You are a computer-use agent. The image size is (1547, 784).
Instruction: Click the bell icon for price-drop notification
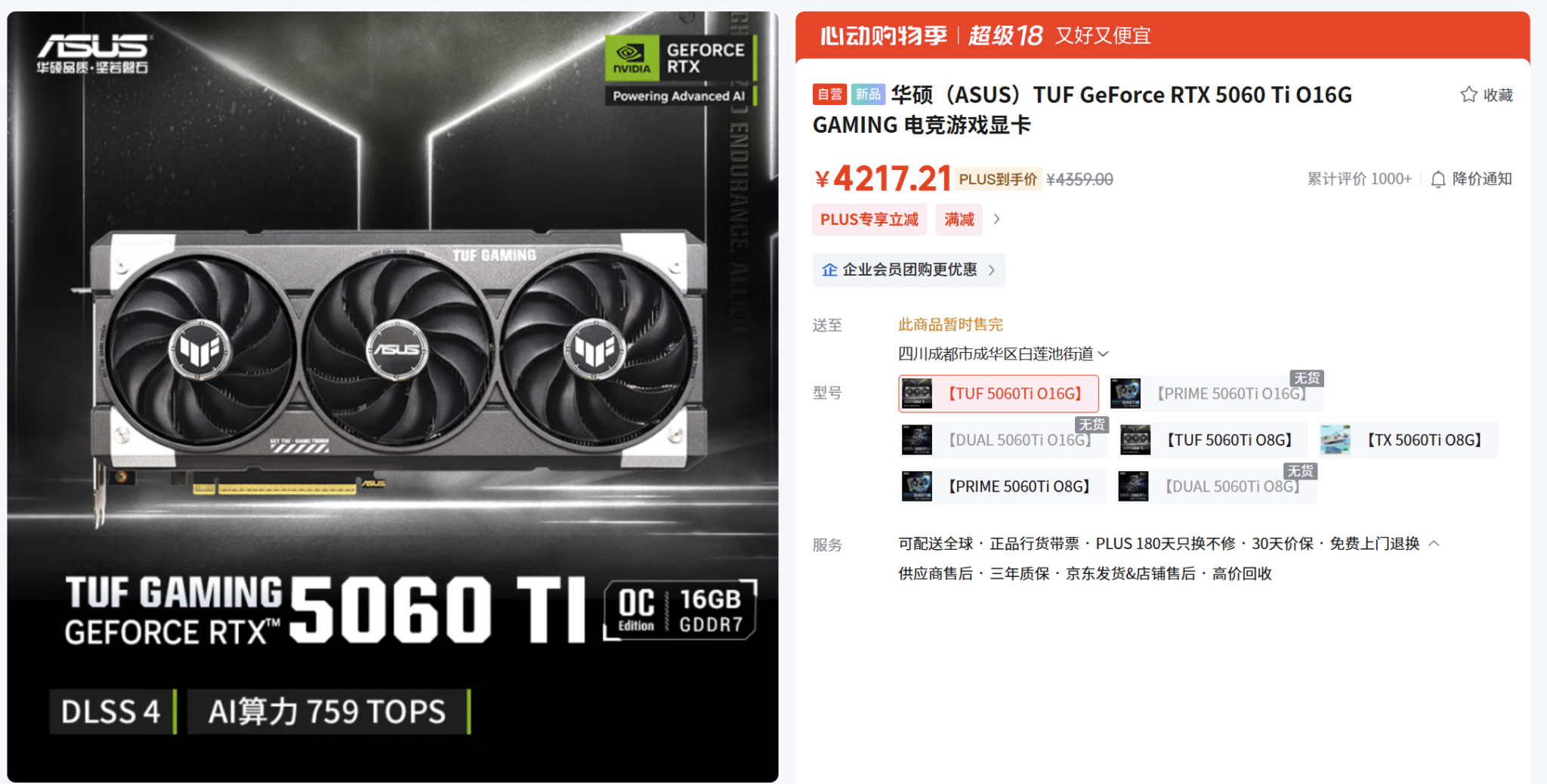point(1438,179)
